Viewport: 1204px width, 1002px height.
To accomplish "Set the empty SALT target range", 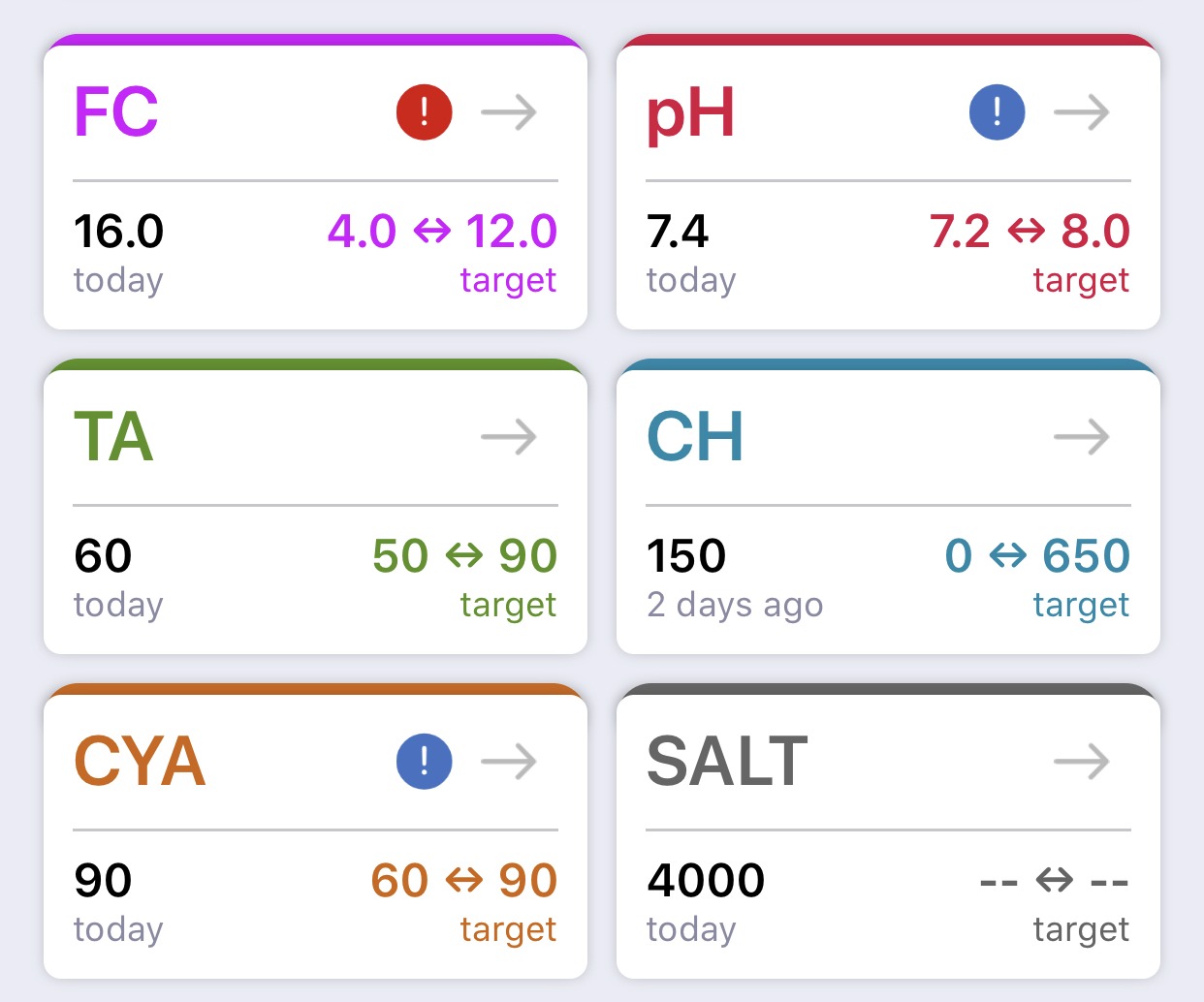I will (1055, 881).
